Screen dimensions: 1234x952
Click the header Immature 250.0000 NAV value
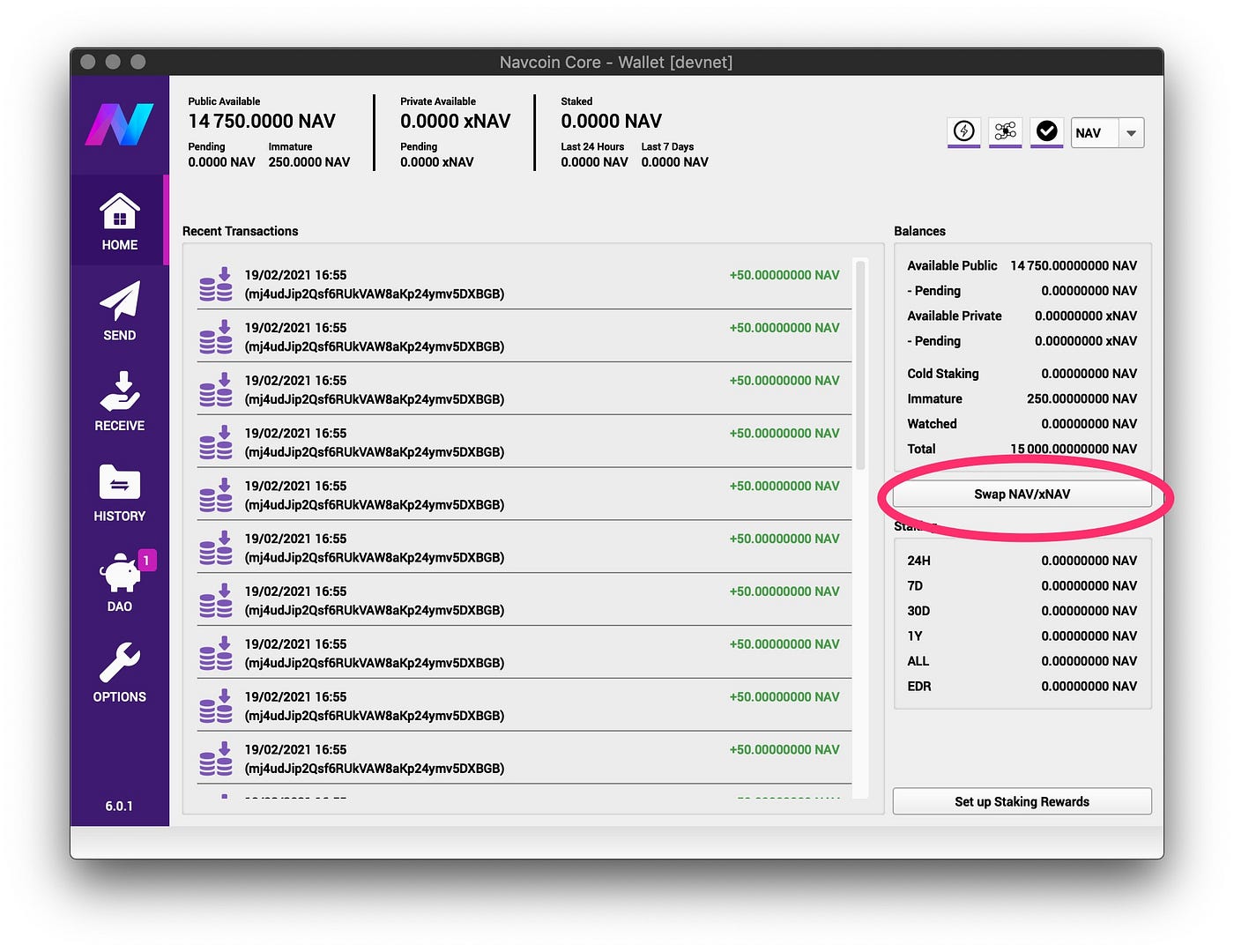(309, 162)
